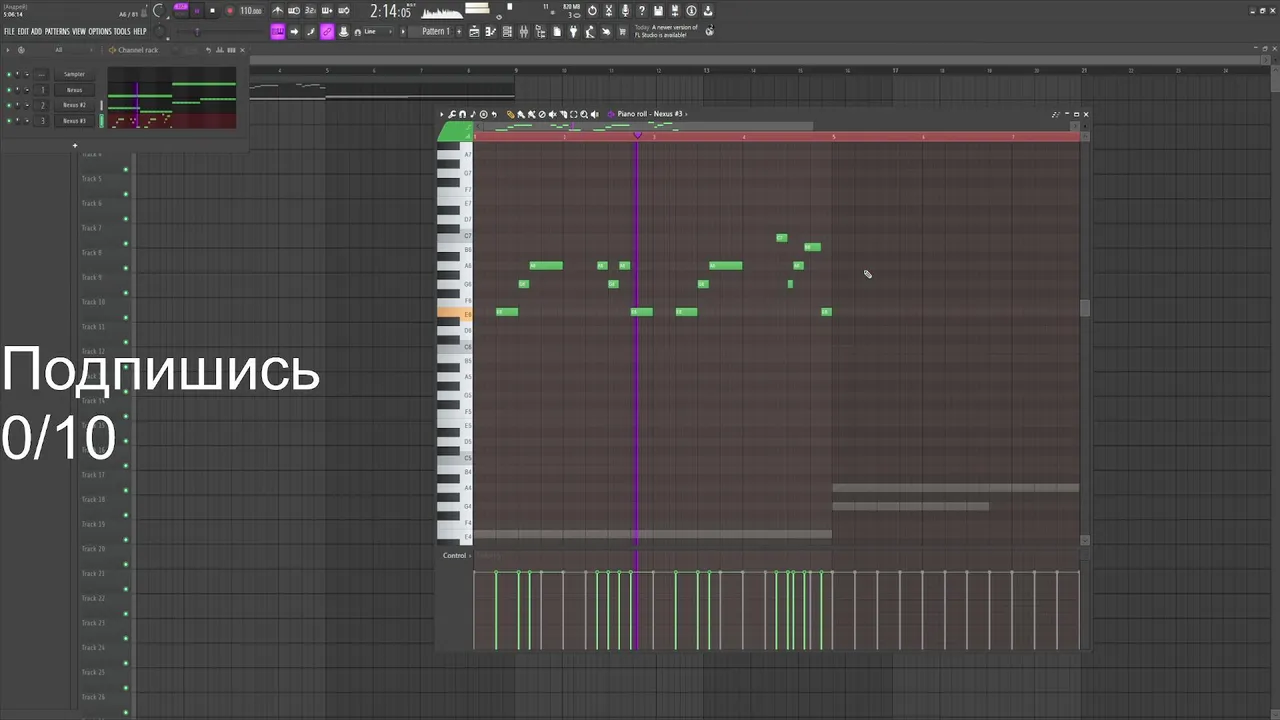Click the tempo field showing 110
Image resolution: width=1280 pixels, height=720 pixels.
251,11
